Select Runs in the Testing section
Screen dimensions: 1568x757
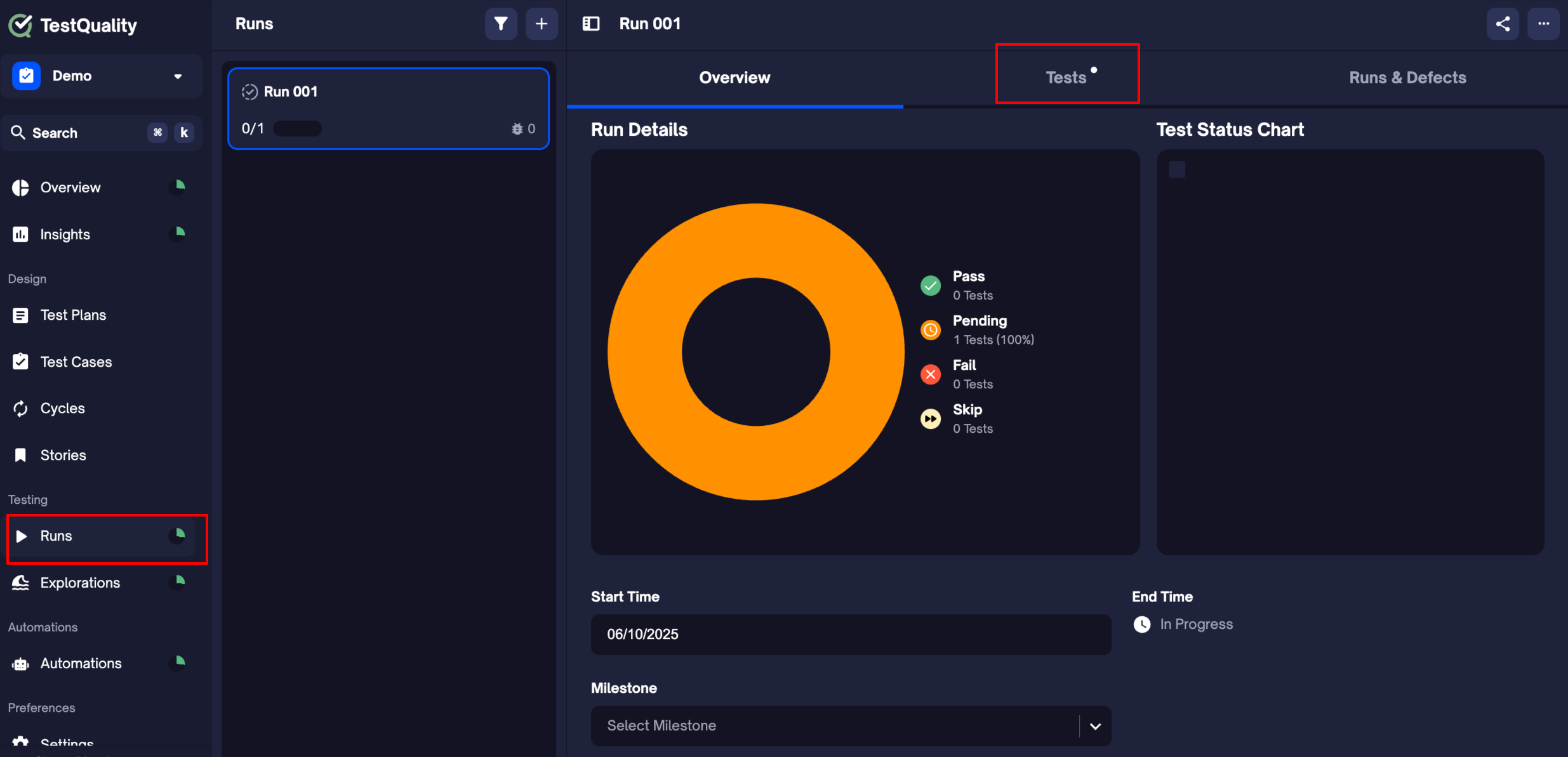pos(102,536)
